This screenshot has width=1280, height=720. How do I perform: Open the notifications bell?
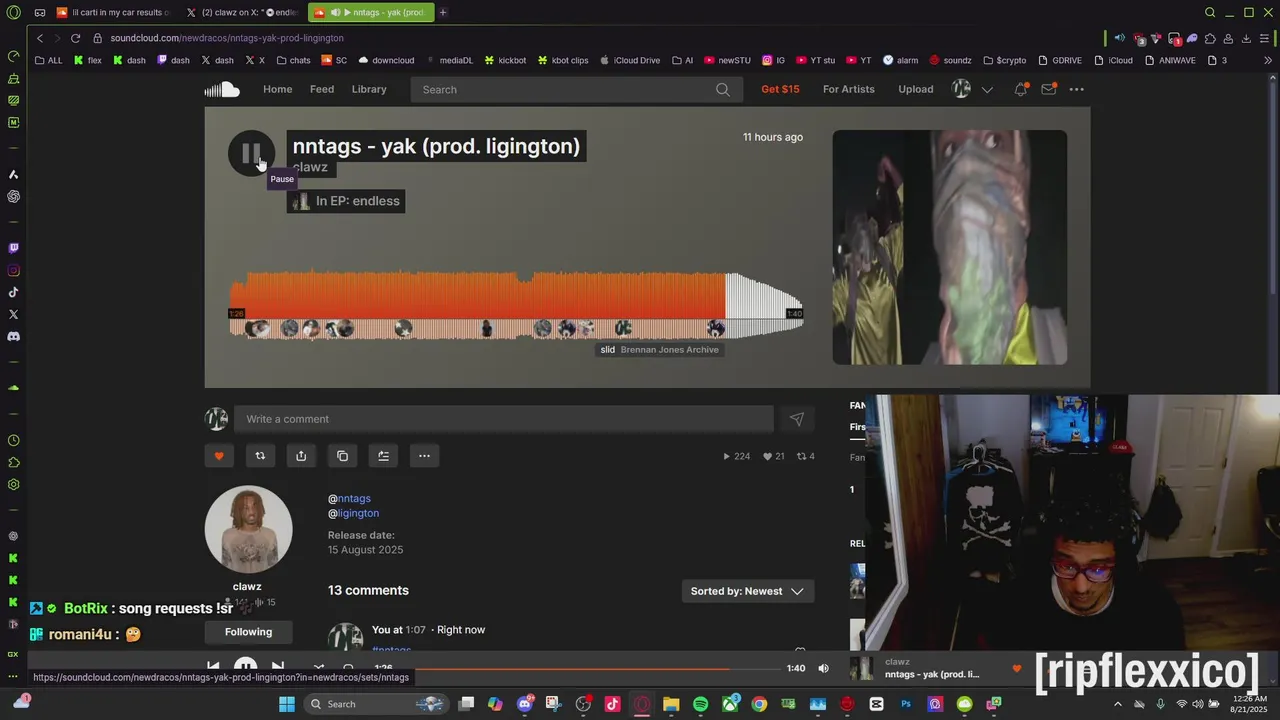[1020, 89]
